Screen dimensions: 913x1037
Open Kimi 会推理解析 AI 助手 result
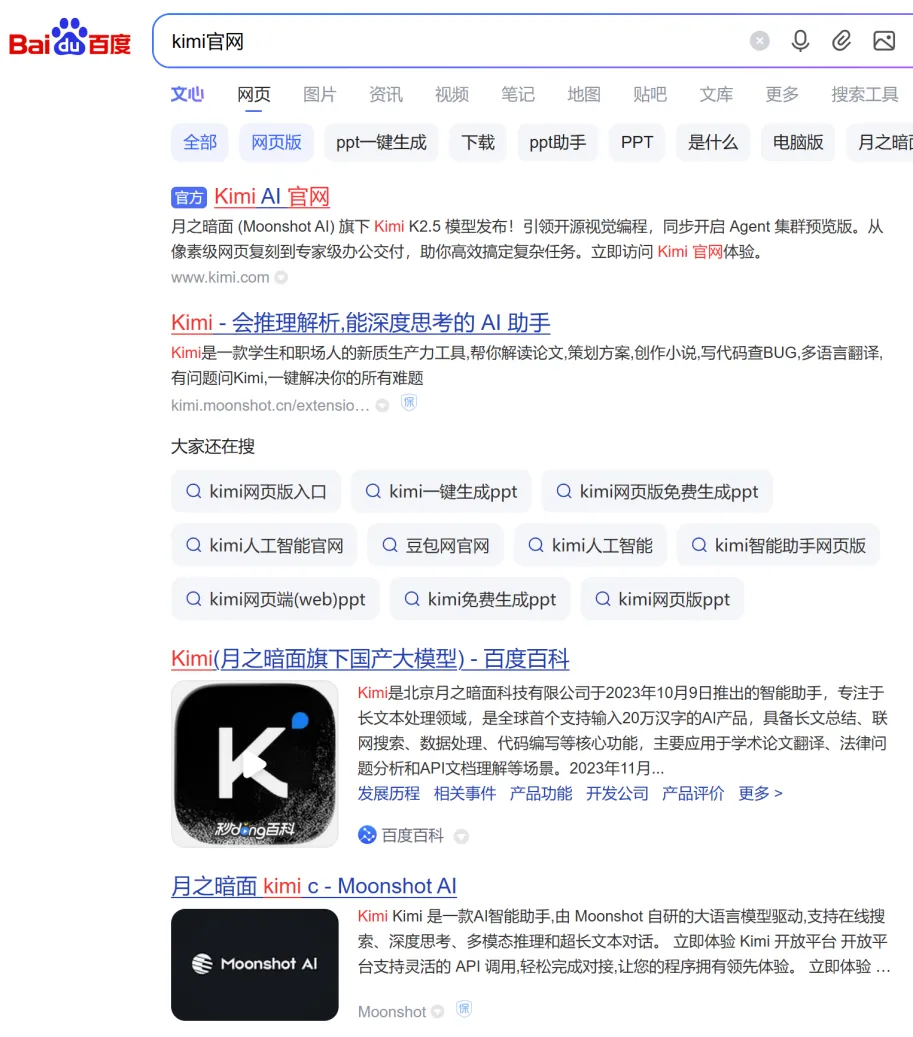360,323
